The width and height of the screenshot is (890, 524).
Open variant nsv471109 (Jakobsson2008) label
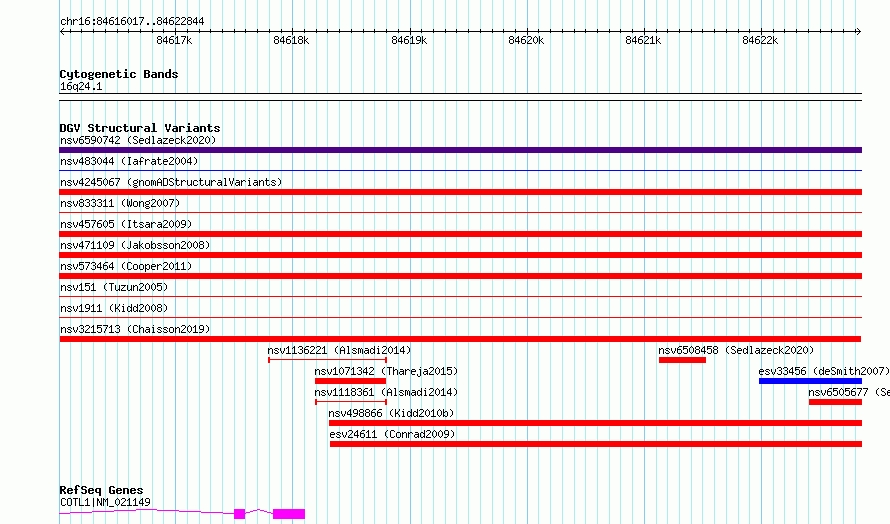[135, 245]
